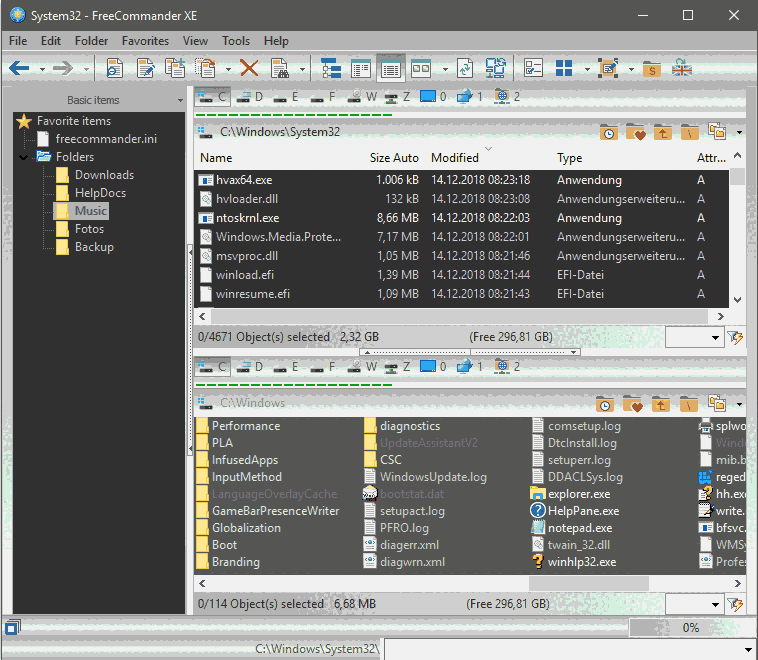This screenshot has width=758, height=660.
Task: Click the root folder icon in bottom panel
Action: (x=689, y=405)
